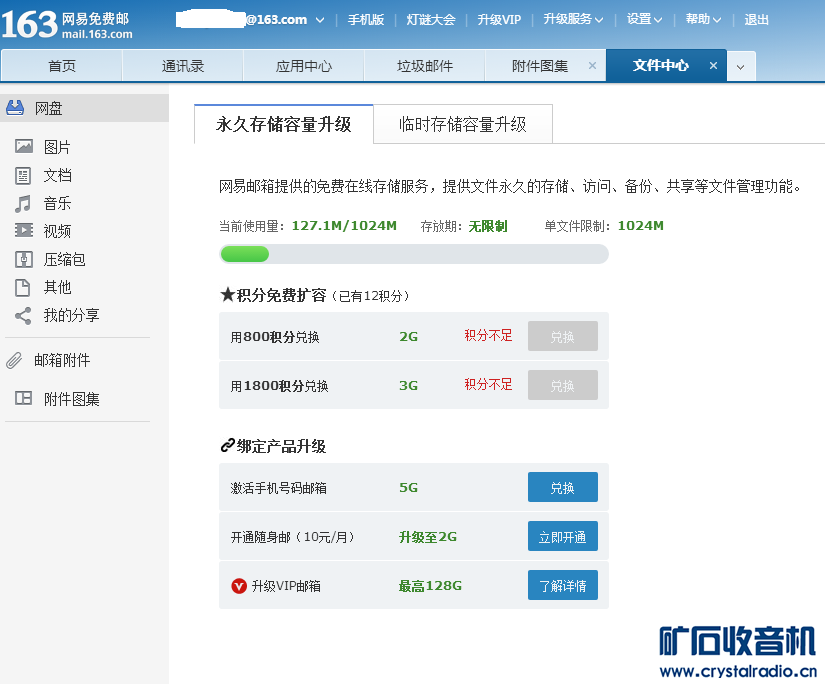
Task: Open 音乐 category in sidebar
Action: point(57,203)
